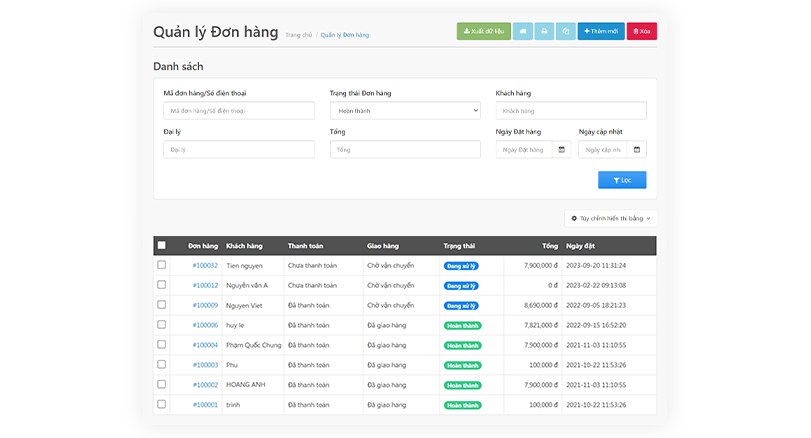This screenshot has width=811, height=438.
Task: Check the box for order #100006
Action: tap(162, 325)
